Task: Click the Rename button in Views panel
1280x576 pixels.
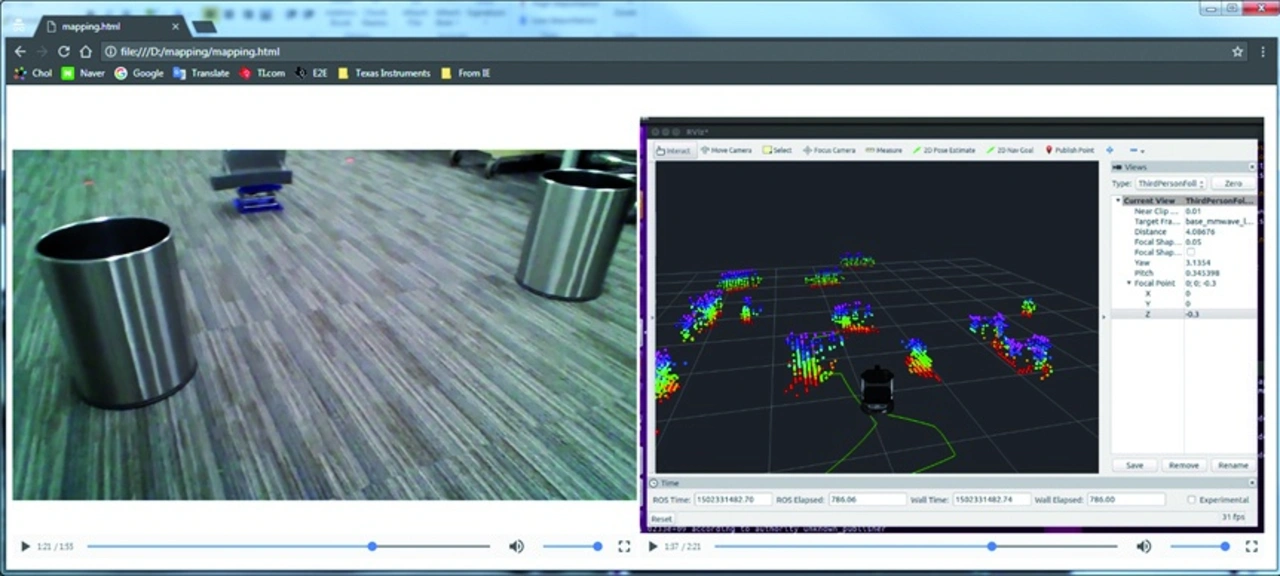Action: pyautogui.click(x=1232, y=465)
